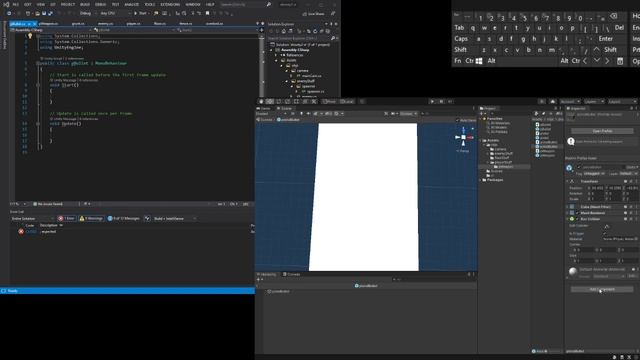
Task: Collapse the Start method code block
Action: point(38,85)
